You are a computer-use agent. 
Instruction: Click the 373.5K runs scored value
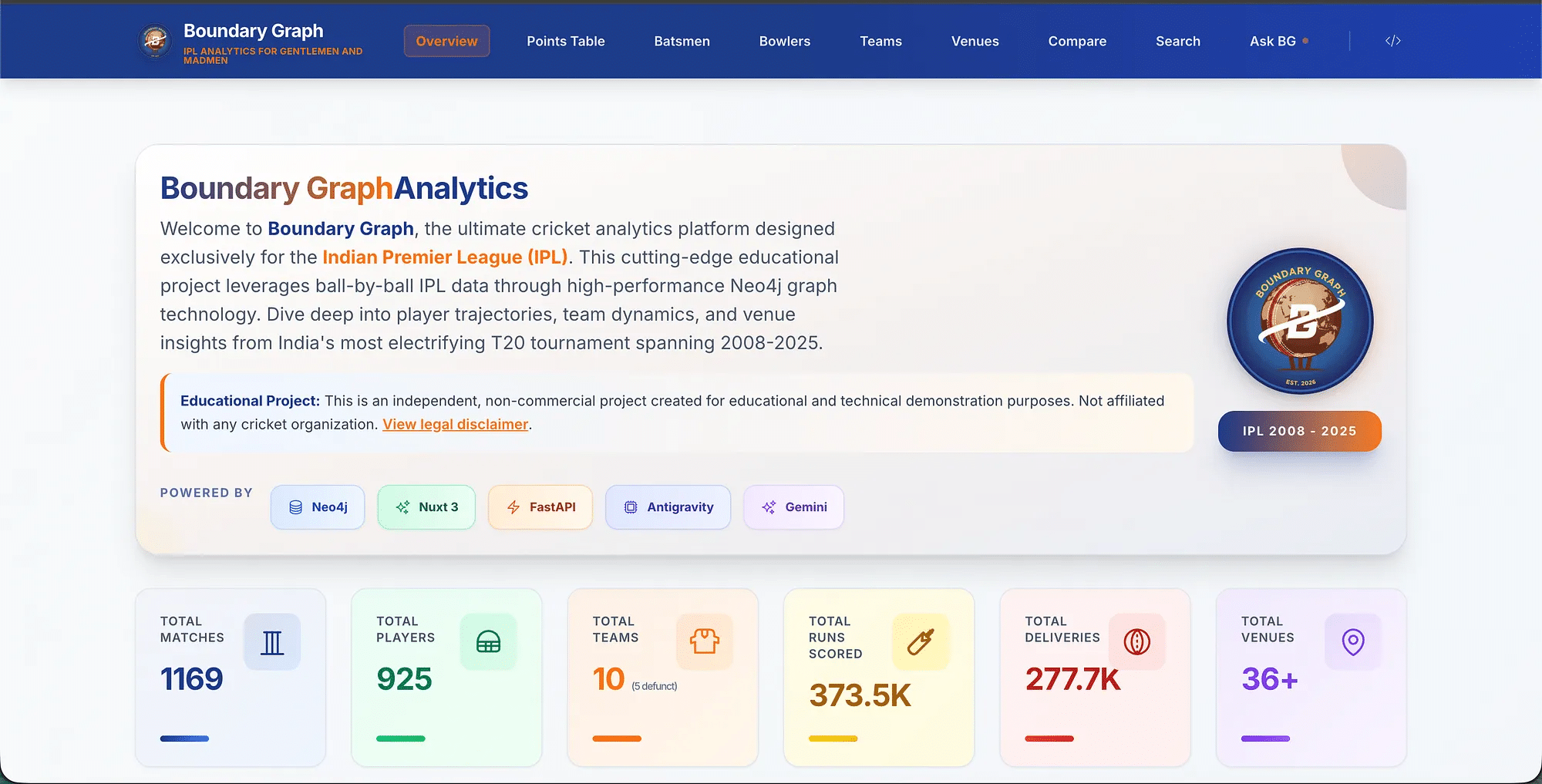(860, 695)
